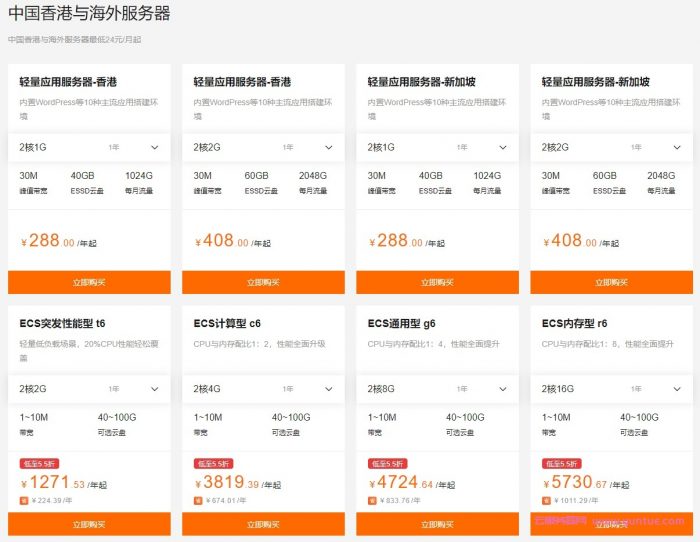Click the coupon icon beside ¥1011.29/年
This screenshot has height=542, width=700.
point(546,501)
